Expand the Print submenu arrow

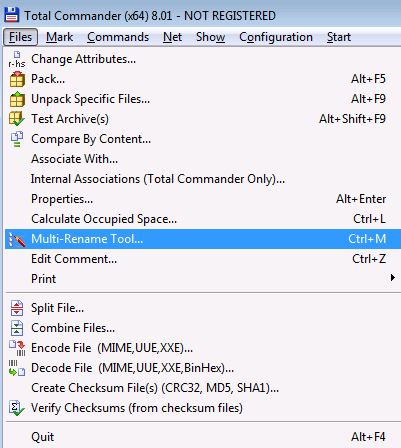tap(393, 277)
